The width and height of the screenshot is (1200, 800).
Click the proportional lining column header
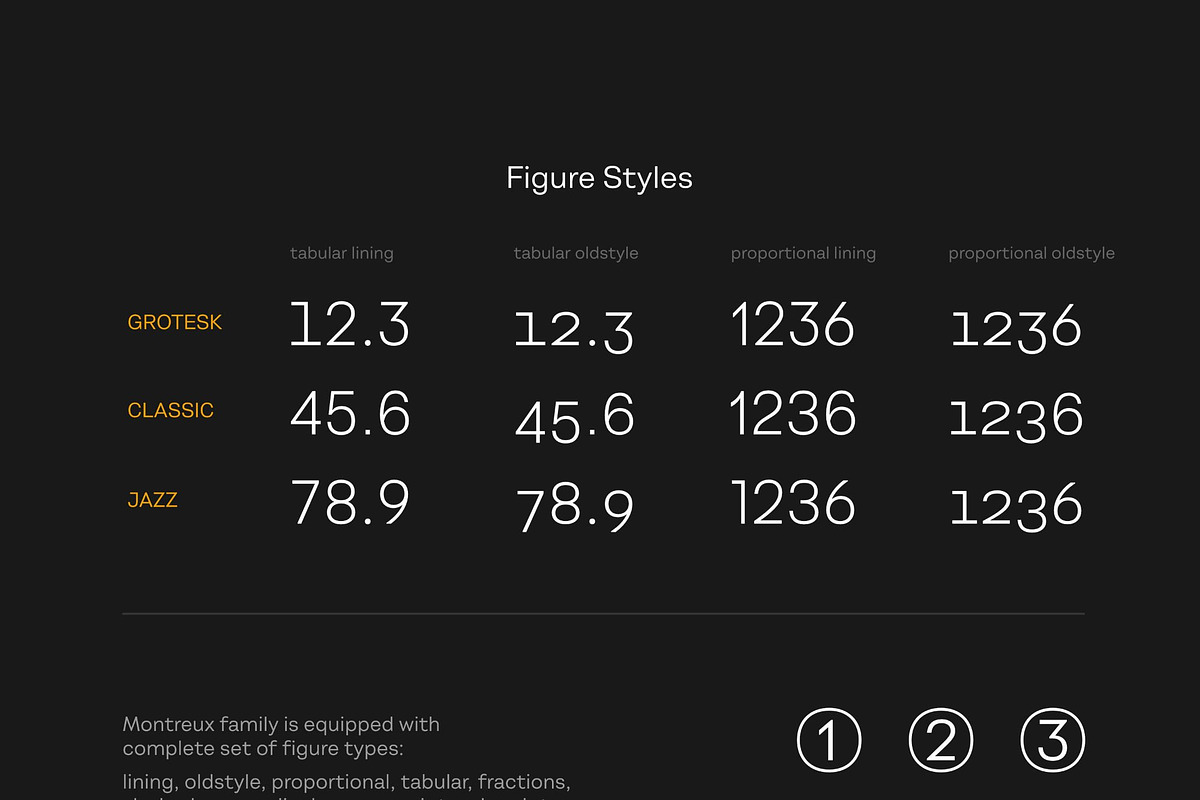803,254
